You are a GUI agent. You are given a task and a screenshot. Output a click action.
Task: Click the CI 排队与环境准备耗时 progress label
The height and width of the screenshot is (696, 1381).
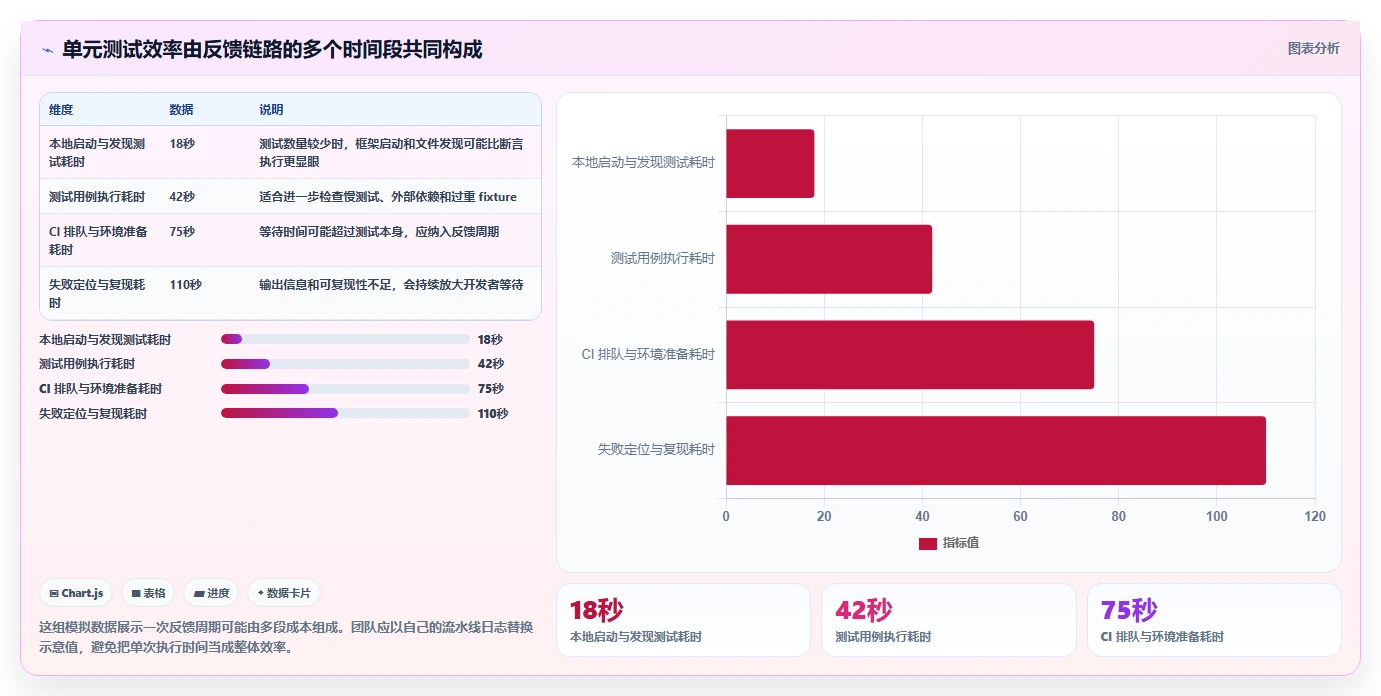click(100, 389)
